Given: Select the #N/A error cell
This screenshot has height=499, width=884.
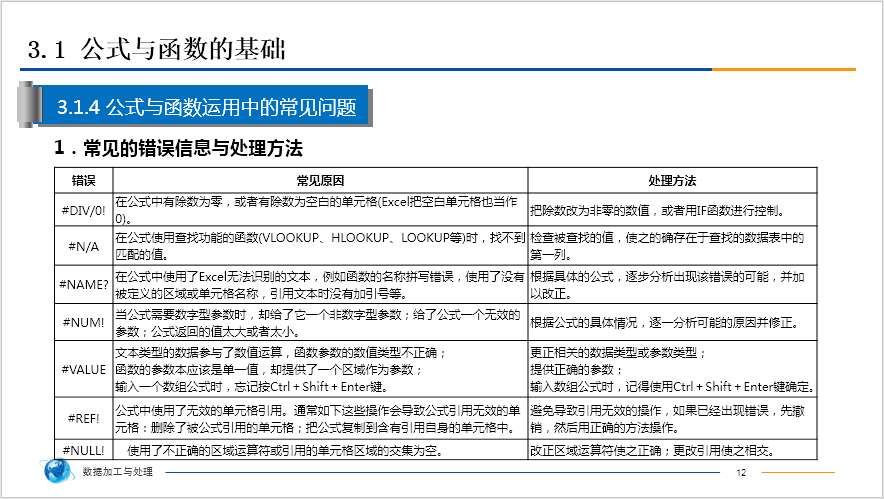Looking at the screenshot, I should coord(83,246).
